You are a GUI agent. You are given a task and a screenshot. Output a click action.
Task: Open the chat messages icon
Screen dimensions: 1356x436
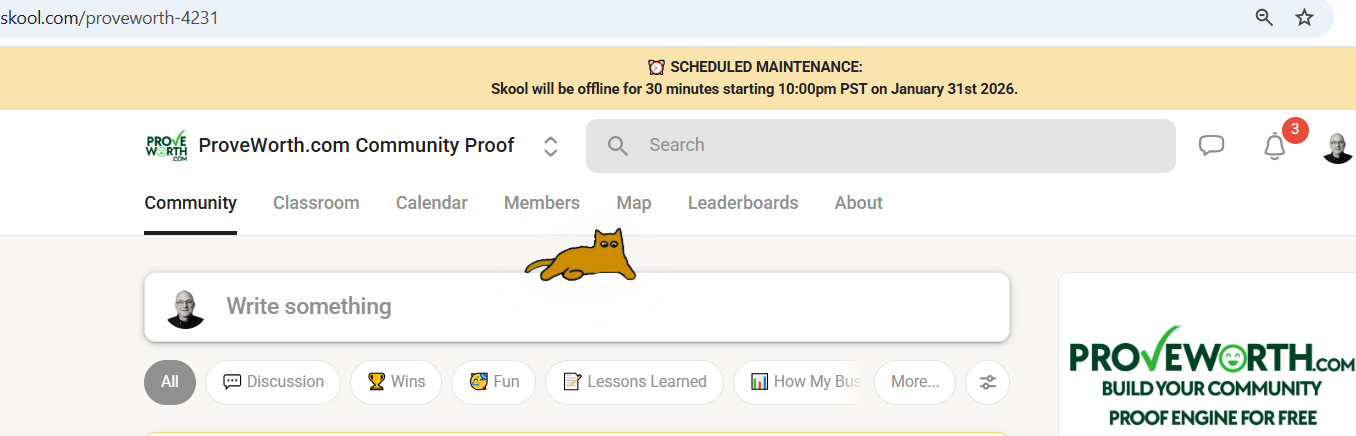(x=1211, y=146)
